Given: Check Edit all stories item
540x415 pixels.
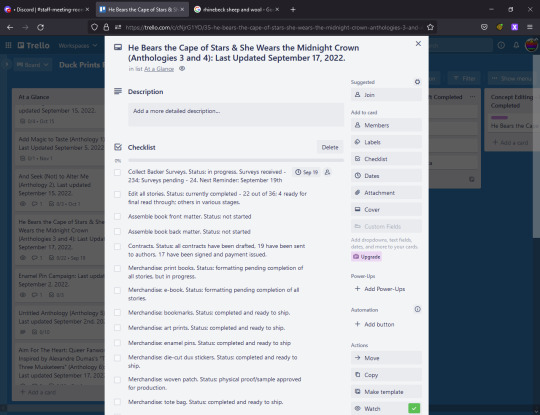Looking at the screenshot, I should pyautogui.click(x=117, y=194).
